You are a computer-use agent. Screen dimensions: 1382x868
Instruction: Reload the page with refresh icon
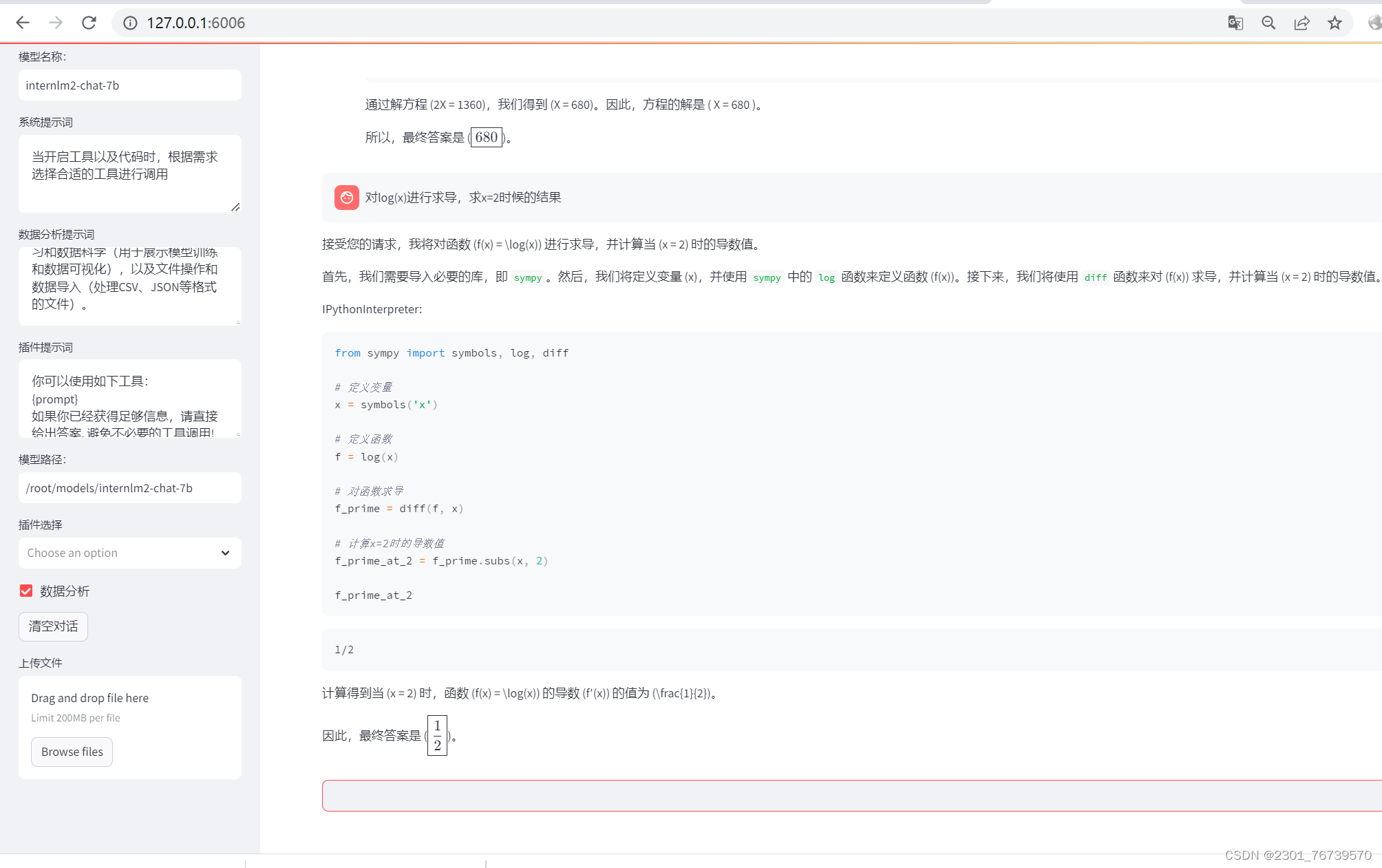coord(89,23)
